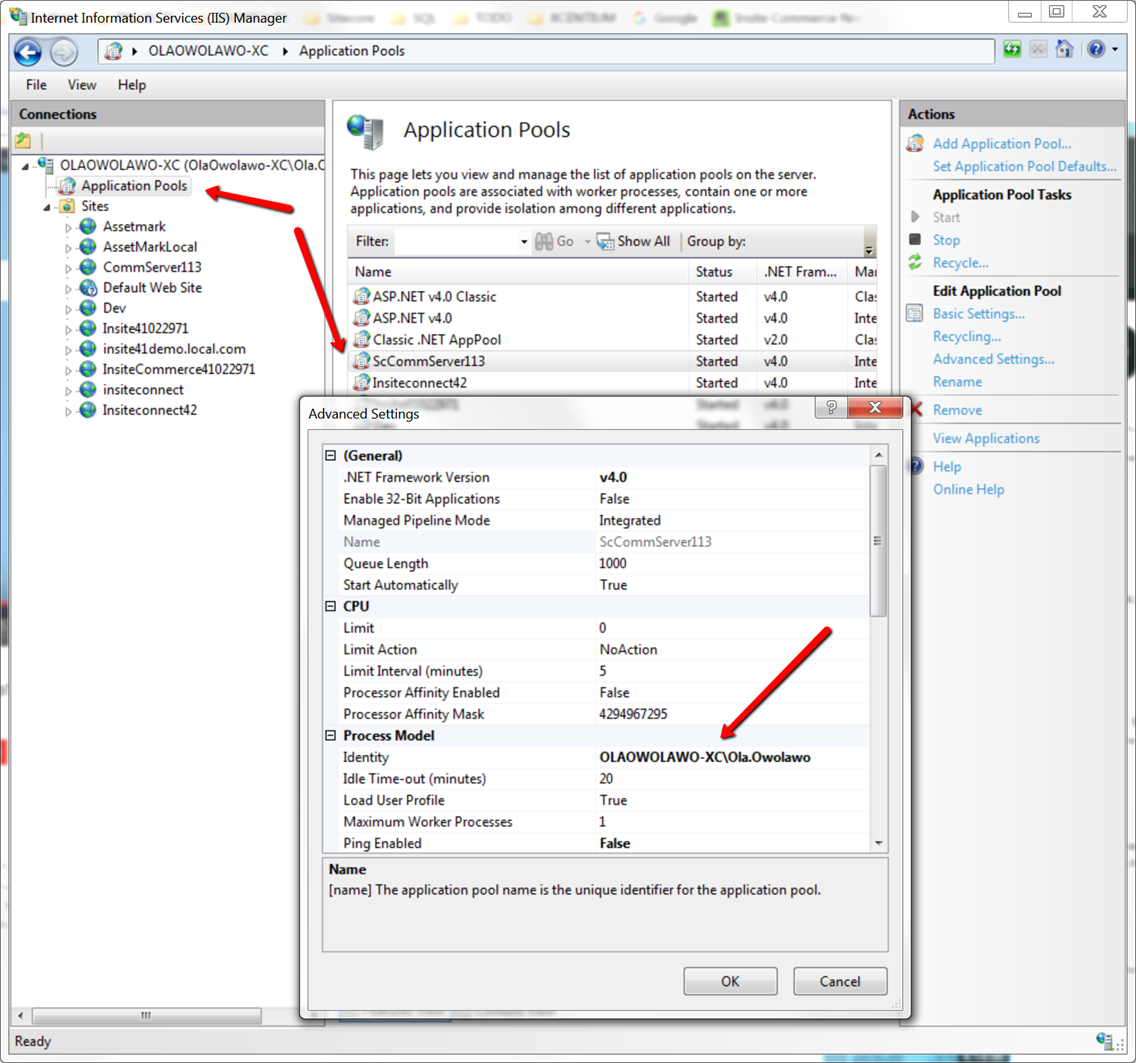The width and height of the screenshot is (1136, 1063).
Task: Click the Show All icon
Action: point(605,241)
